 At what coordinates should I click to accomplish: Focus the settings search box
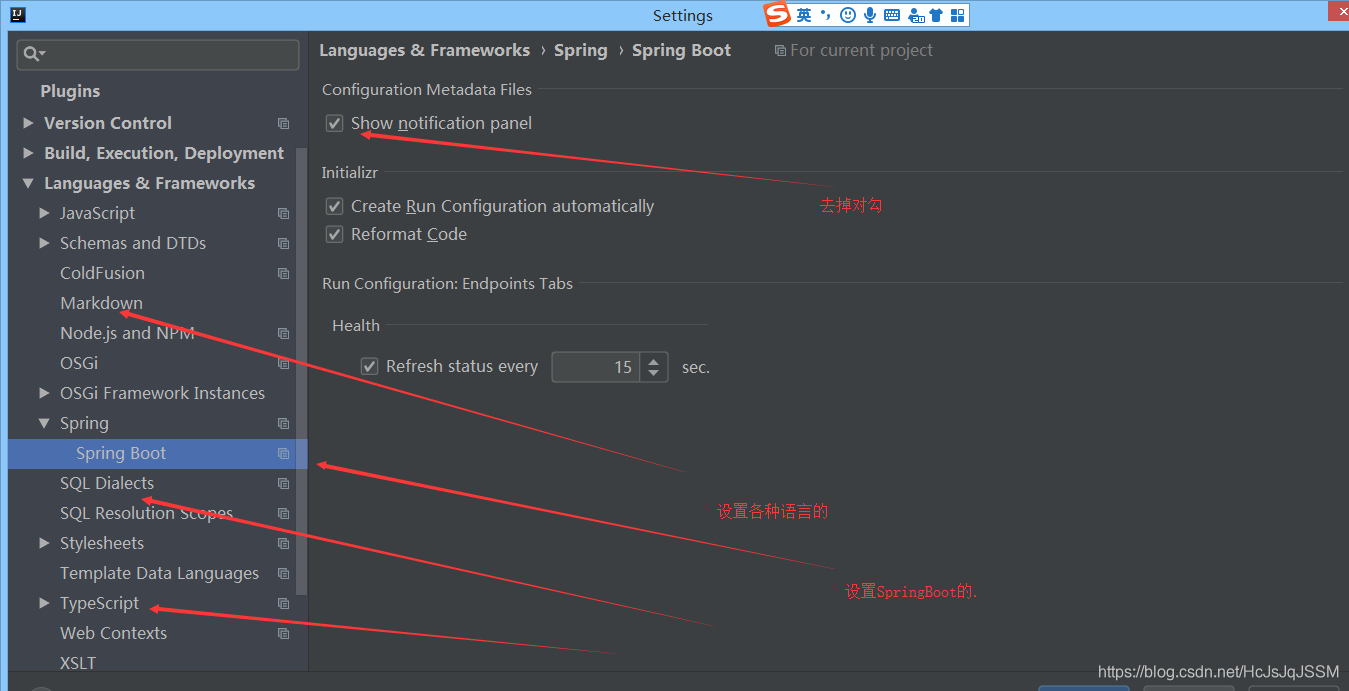pyautogui.click(x=158, y=54)
